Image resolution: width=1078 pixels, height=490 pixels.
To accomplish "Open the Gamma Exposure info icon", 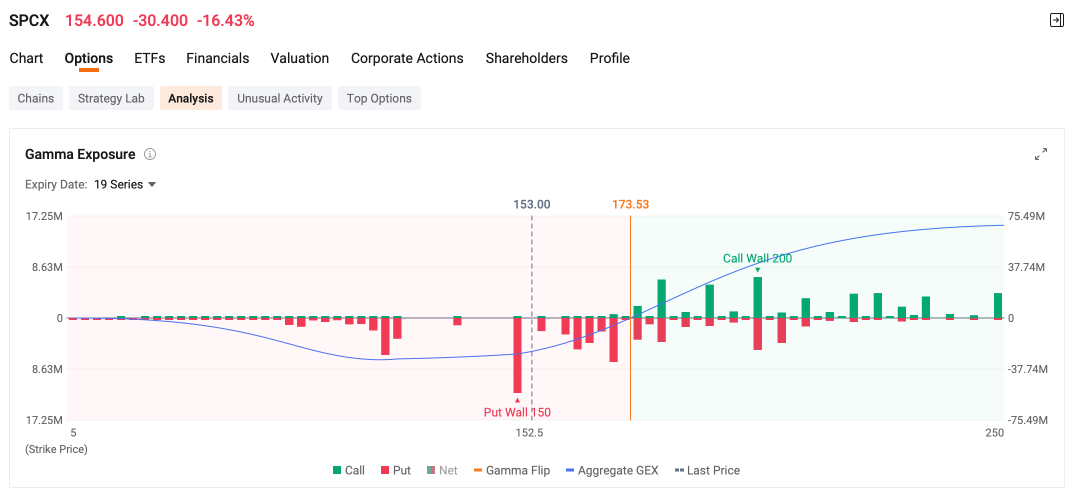I will 150,154.
